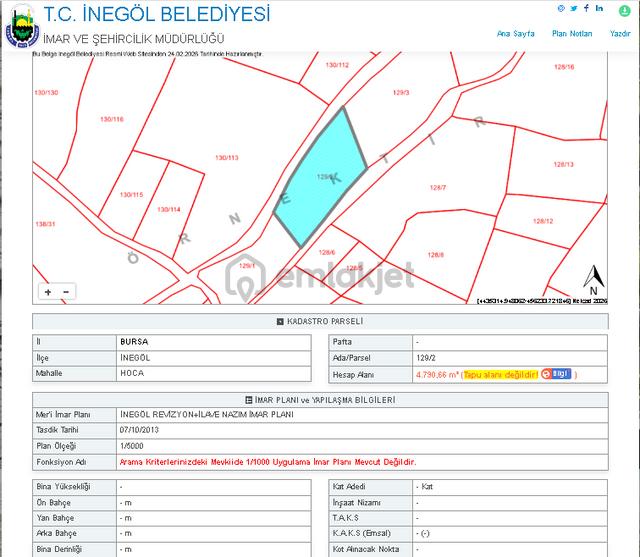Click parcel 130/116 on the map
Screen dimensions: 640x557
(112, 119)
